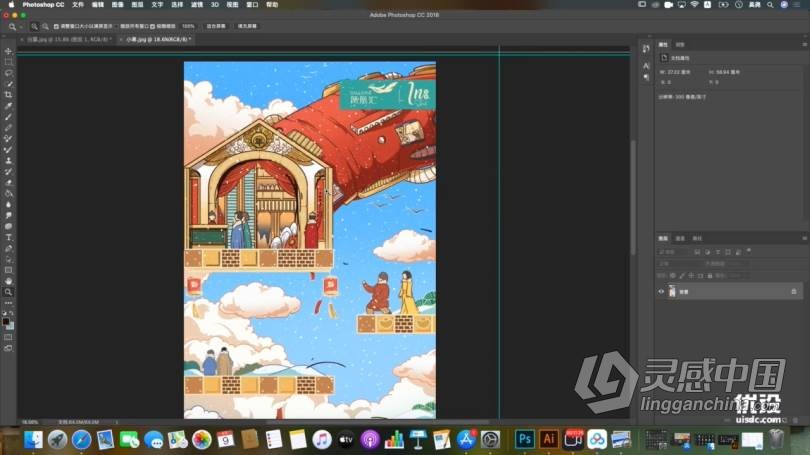
Task: Open the History panel icon
Action: (646, 49)
